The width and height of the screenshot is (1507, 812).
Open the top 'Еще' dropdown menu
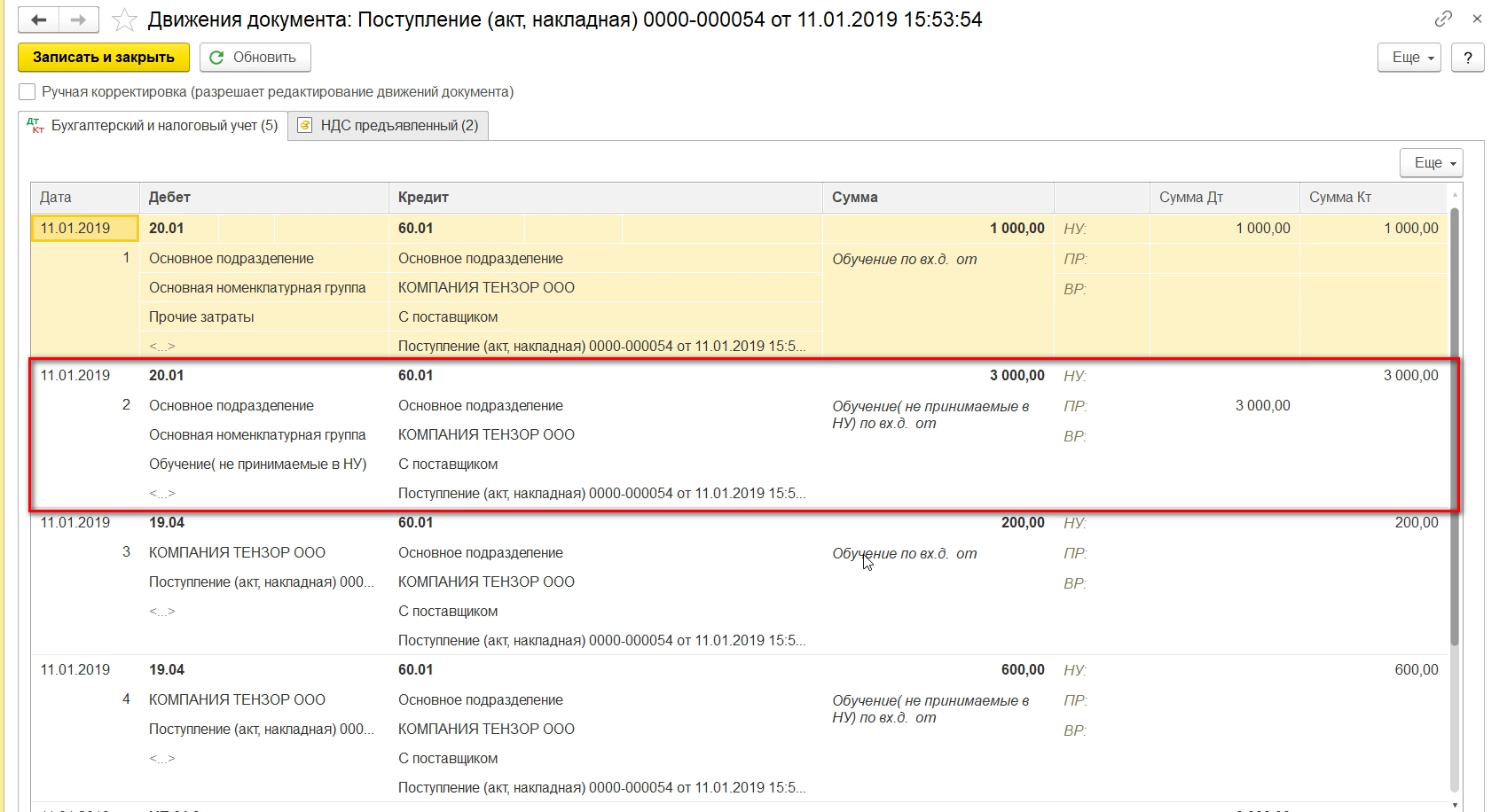click(1409, 58)
